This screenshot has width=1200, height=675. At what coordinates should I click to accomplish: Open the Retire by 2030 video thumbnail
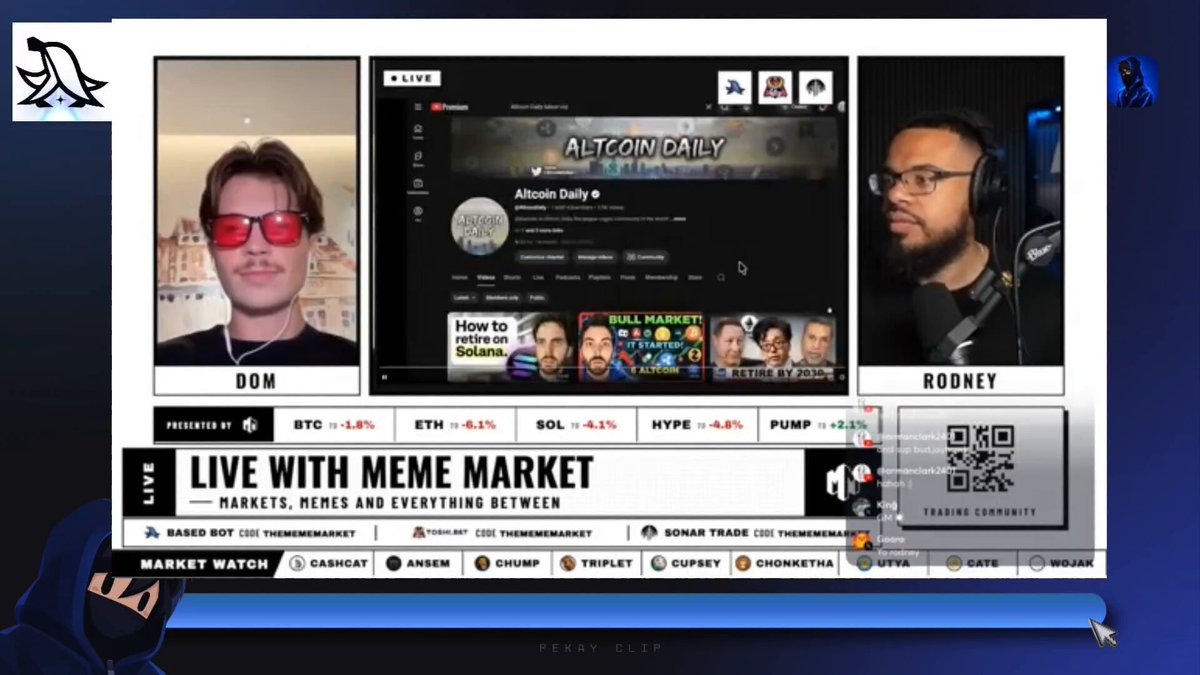[x=772, y=348]
